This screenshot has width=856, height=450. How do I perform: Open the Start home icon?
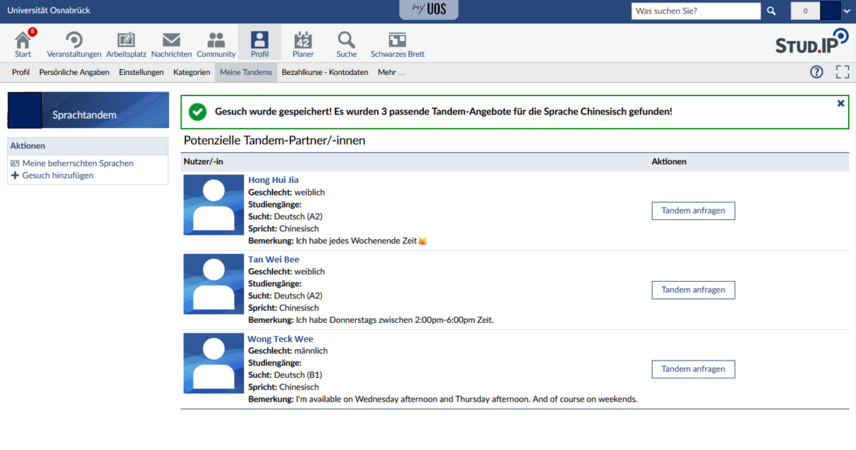pyautogui.click(x=23, y=42)
